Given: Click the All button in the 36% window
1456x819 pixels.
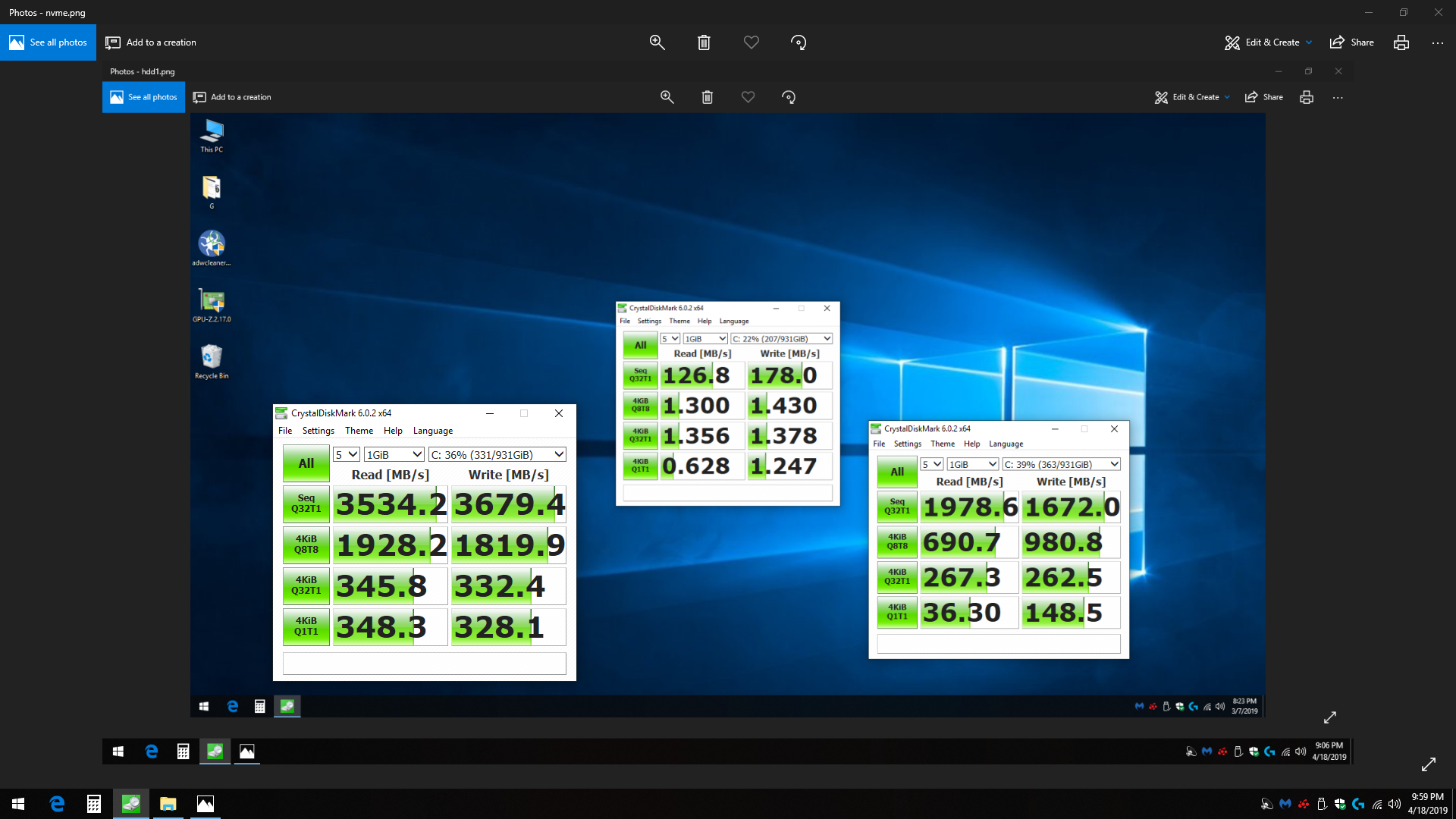Looking at the screenshot, I should (306, 463).
